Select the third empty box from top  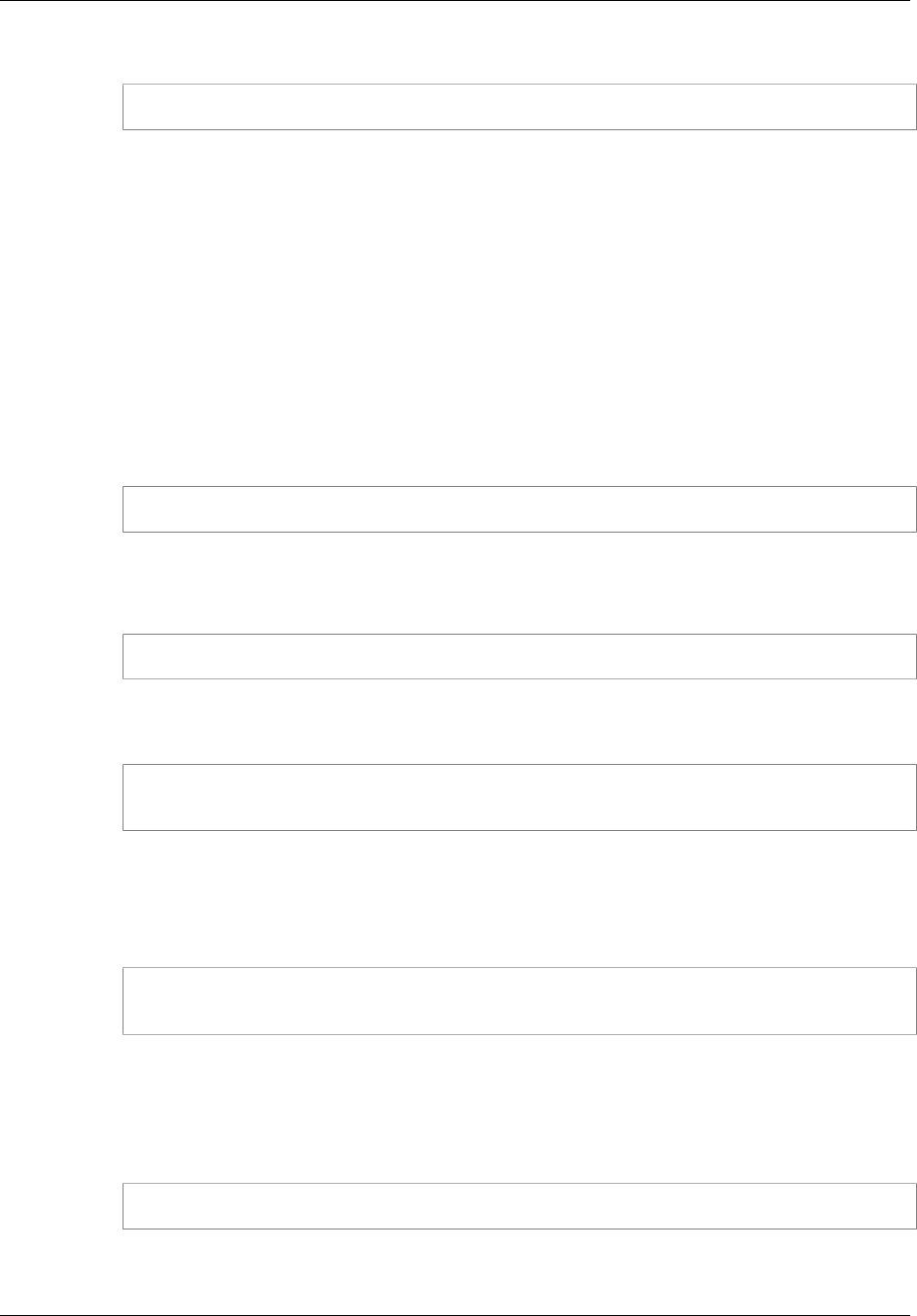[519, 656]
